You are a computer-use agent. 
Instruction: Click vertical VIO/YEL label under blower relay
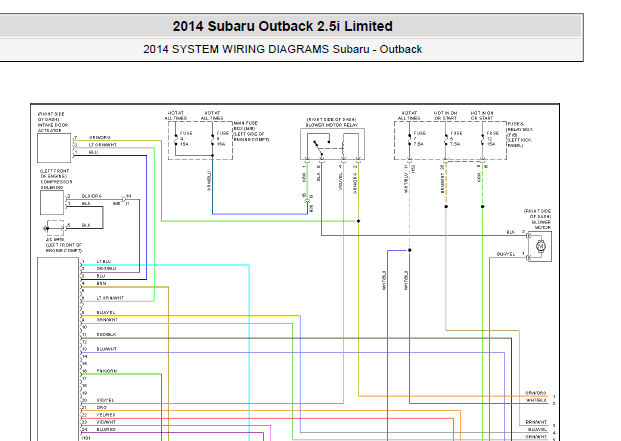coord(341,181)
